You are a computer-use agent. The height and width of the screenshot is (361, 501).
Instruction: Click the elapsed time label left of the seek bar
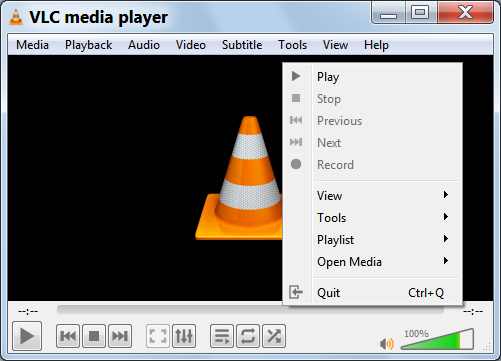[x=28, y=312]
